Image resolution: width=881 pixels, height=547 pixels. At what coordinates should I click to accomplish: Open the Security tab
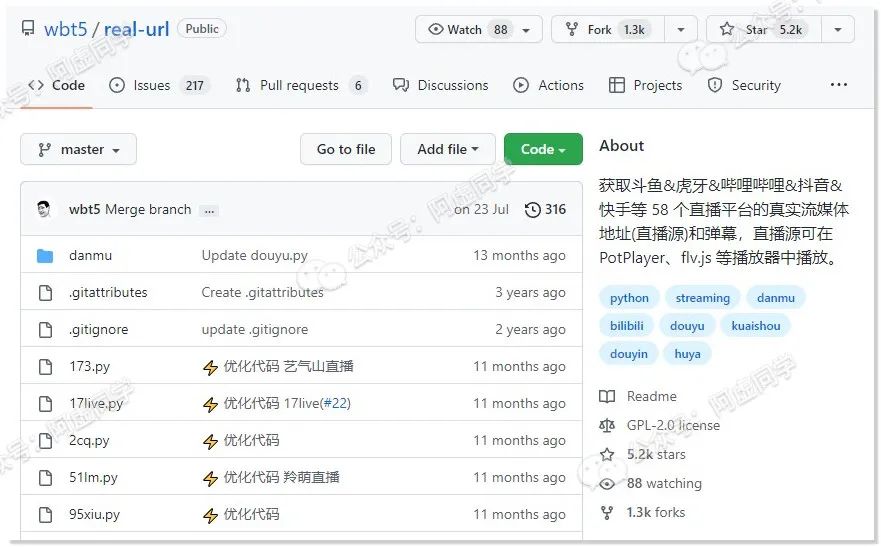[744, 85]
